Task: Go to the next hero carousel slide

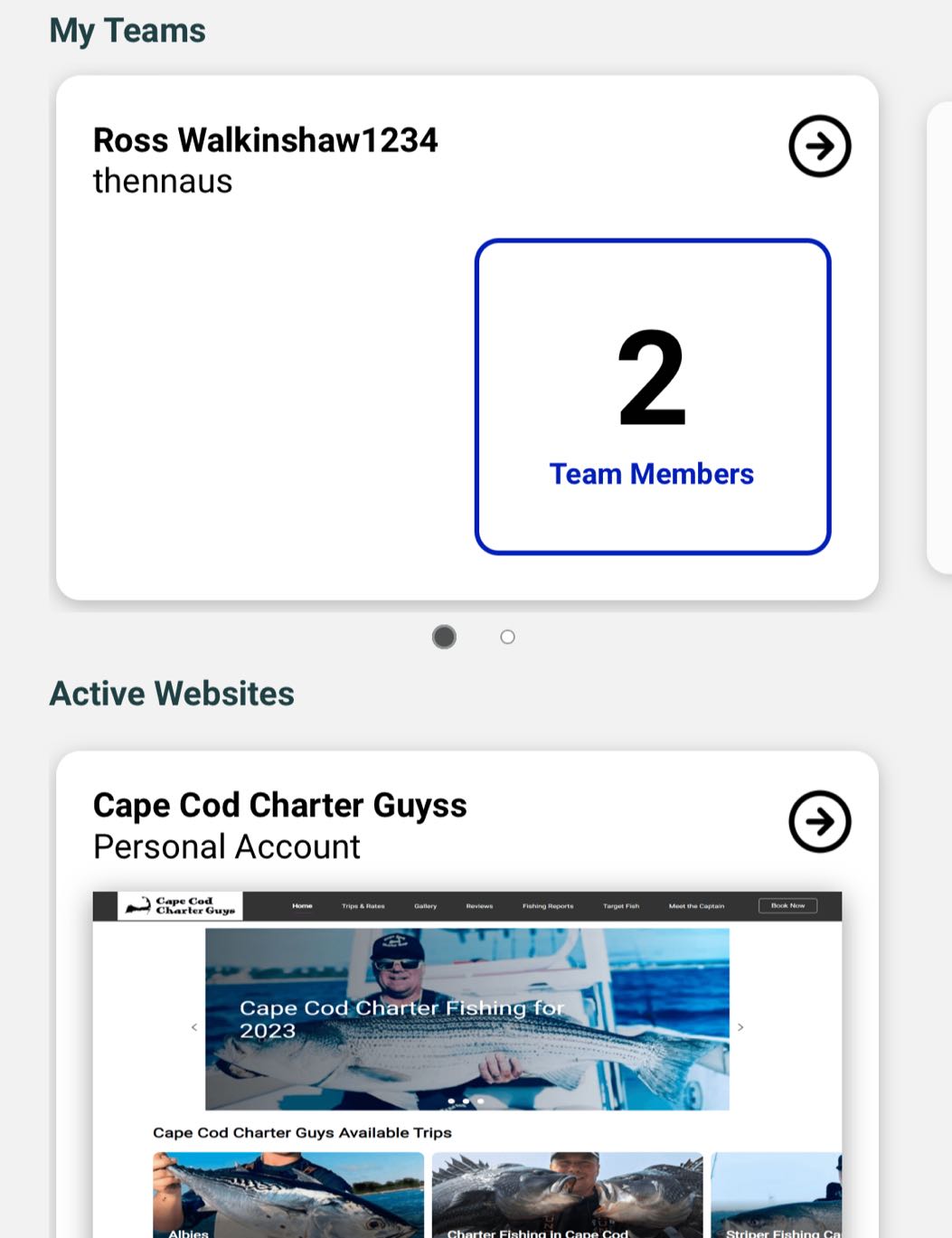Action: (740, 1027)
